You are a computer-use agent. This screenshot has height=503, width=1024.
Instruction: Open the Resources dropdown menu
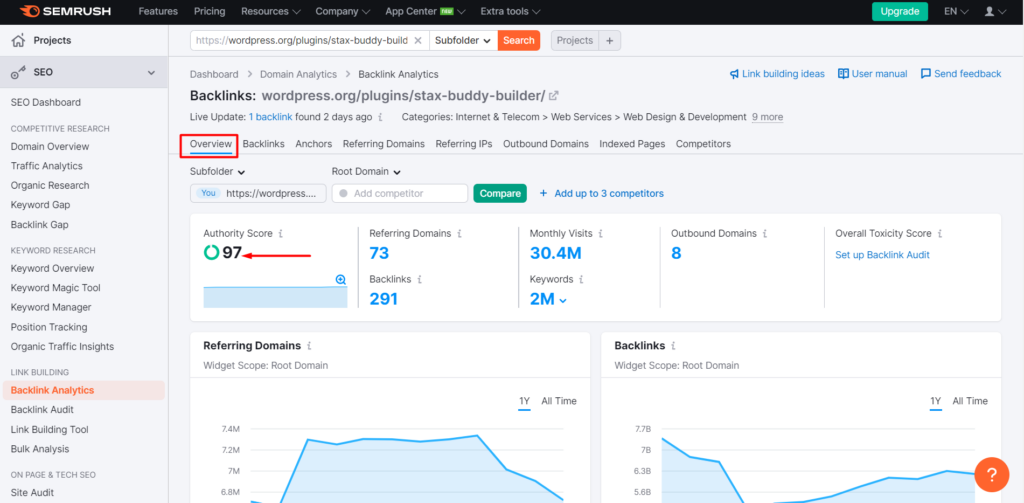click(x=270, y=11)
